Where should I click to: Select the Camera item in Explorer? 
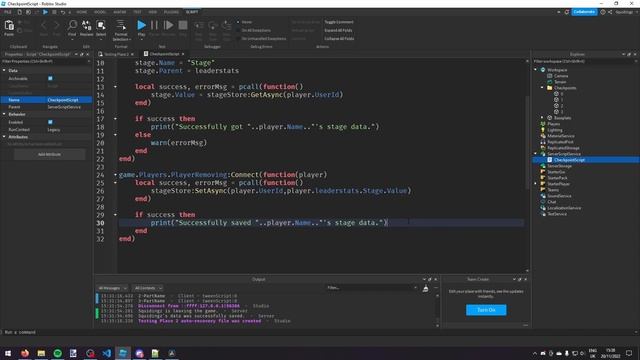point(560,76)
